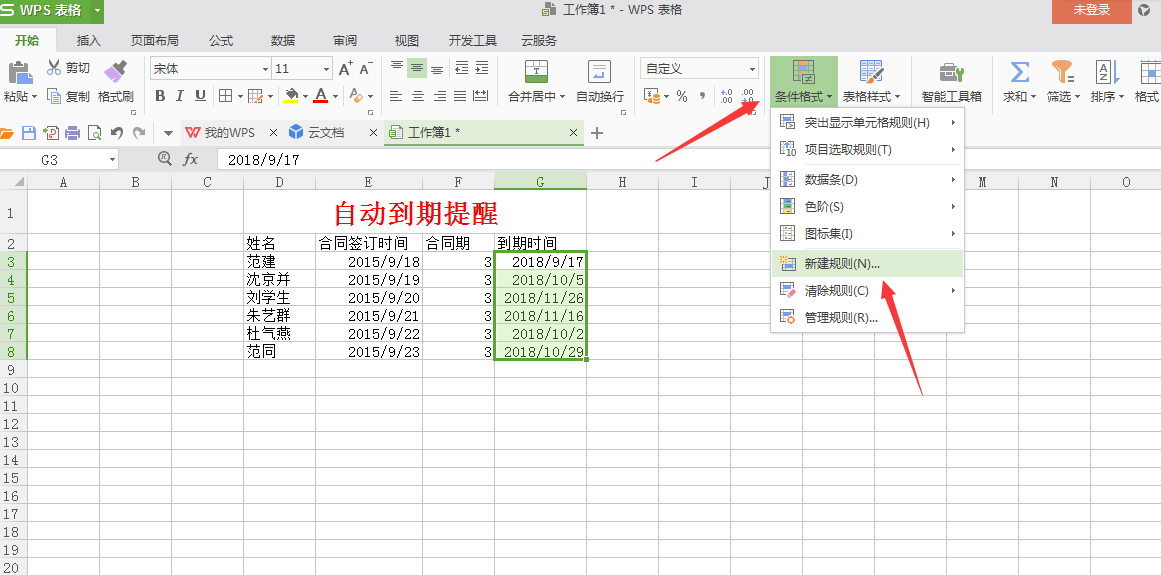Screen dimensions: 1161x575
Task: Click the Print icon
Action: pyautogui.click(x=73, y=133)
